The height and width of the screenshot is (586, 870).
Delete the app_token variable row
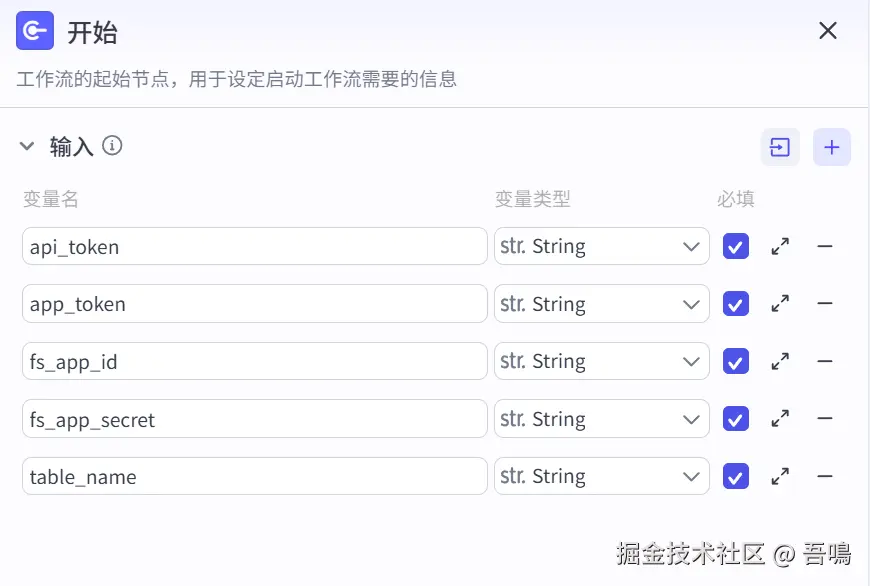click(x=825, y=303)
